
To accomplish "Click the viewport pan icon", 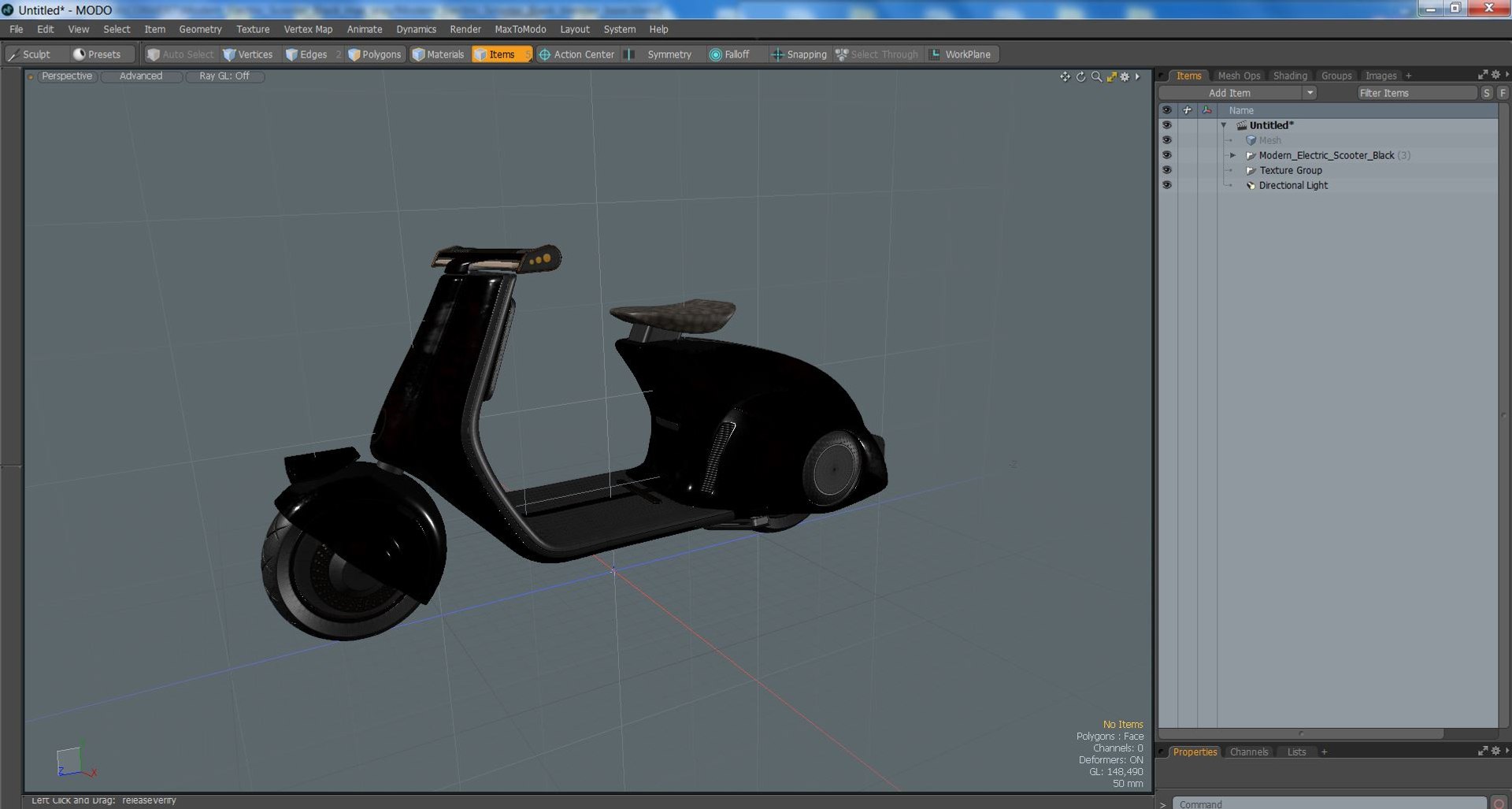I will pyautogui.click(x=1065, y=76).
